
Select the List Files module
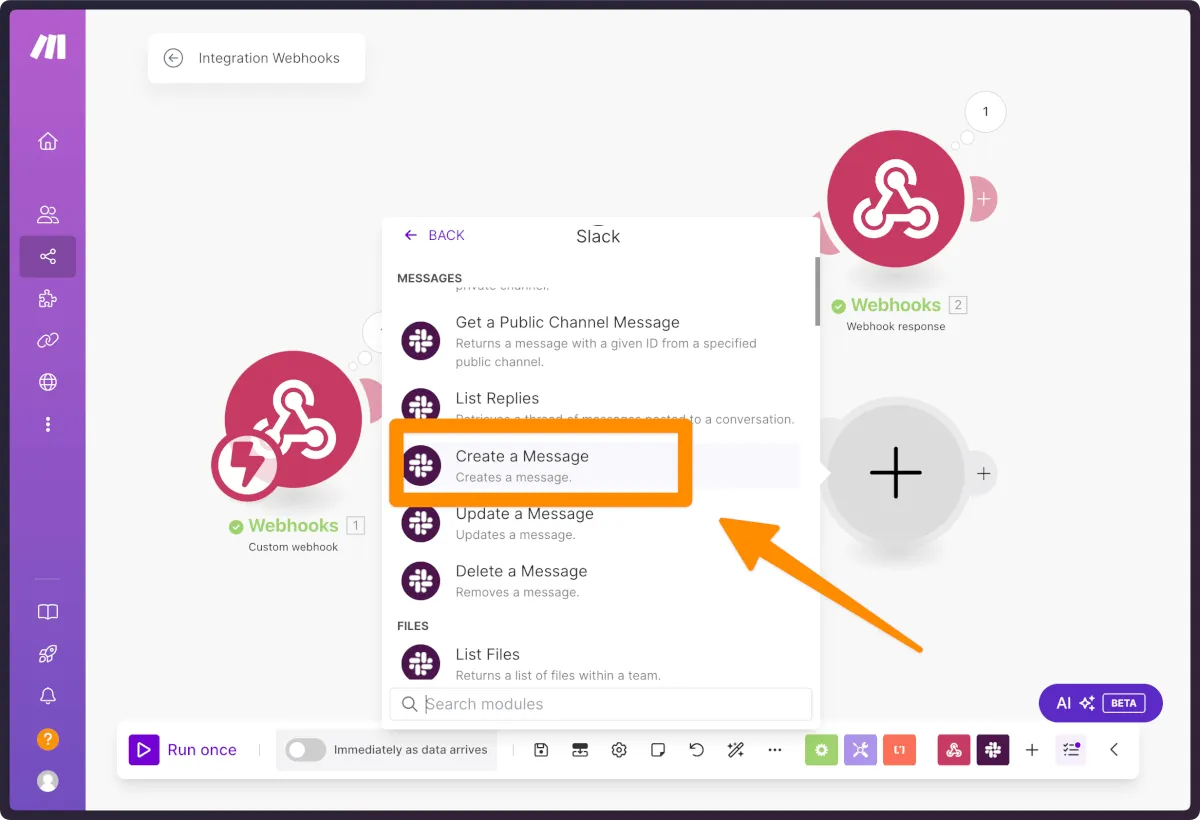598,663
